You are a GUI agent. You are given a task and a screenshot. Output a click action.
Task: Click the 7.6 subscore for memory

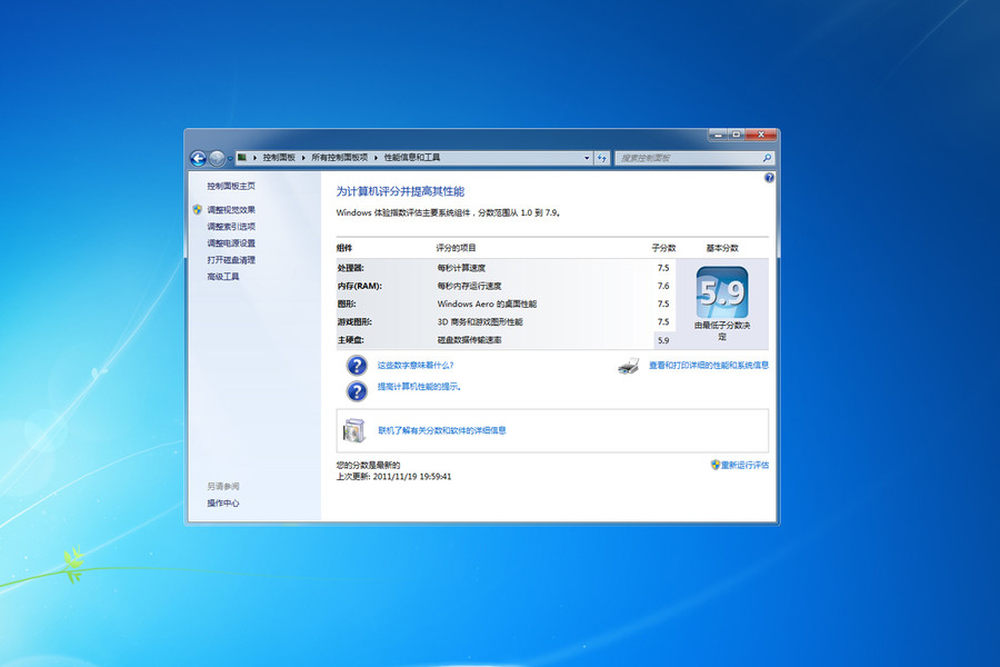(x=663, y=286)
